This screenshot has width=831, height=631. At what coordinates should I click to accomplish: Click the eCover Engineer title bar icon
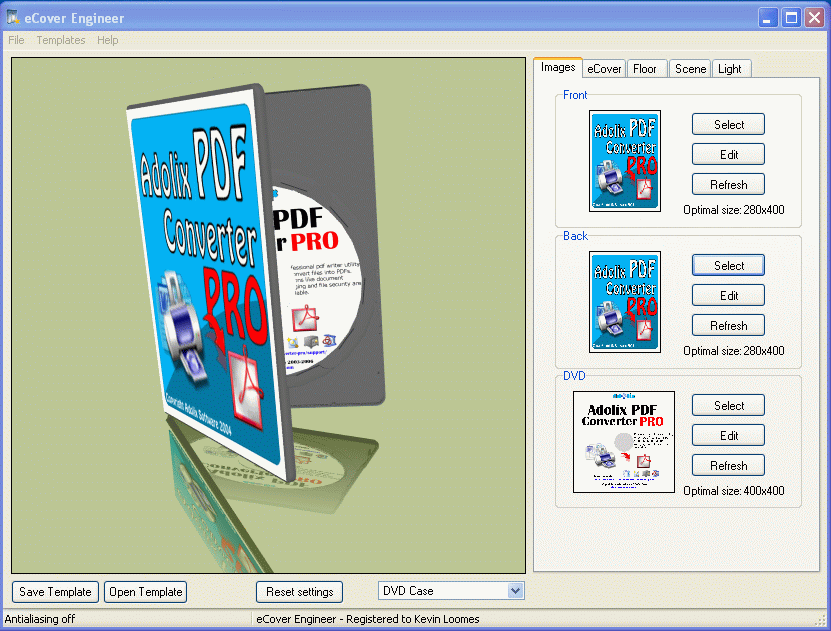[13, 17]
